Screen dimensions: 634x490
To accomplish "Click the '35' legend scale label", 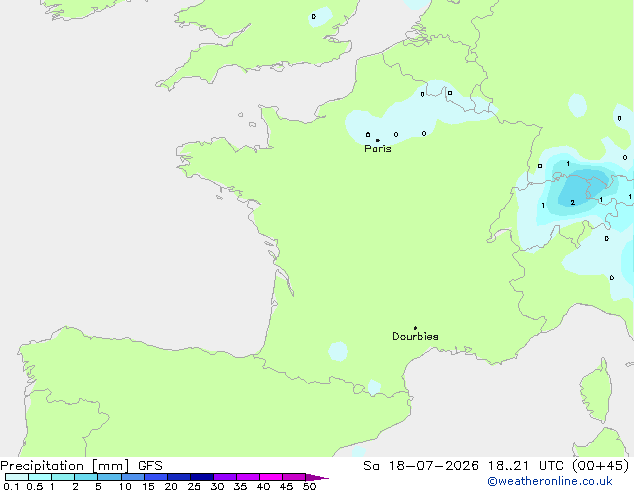I will pos(240,486).
